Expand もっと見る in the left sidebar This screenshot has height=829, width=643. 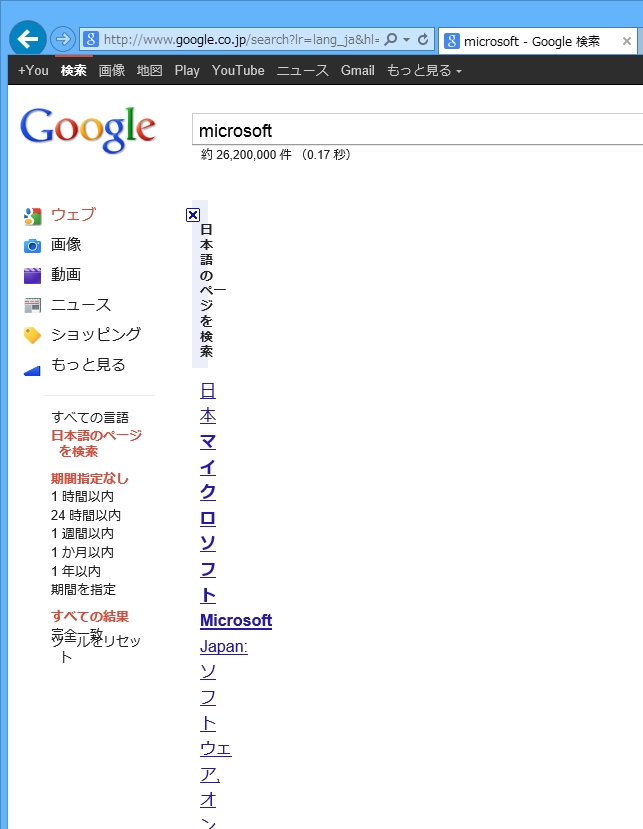[x=88, y=364]
